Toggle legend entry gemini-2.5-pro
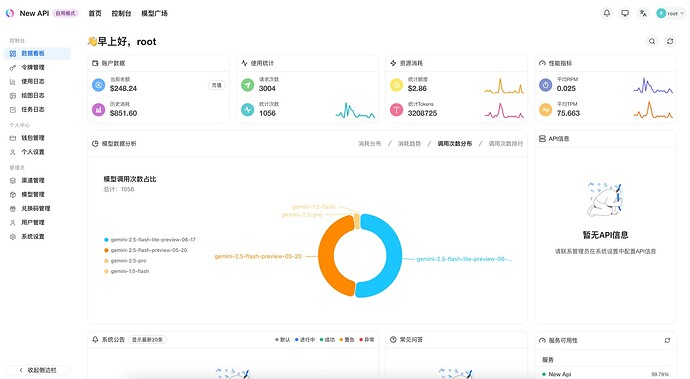Viewport: 690px width, 379px height. click(x=125, y=261)
